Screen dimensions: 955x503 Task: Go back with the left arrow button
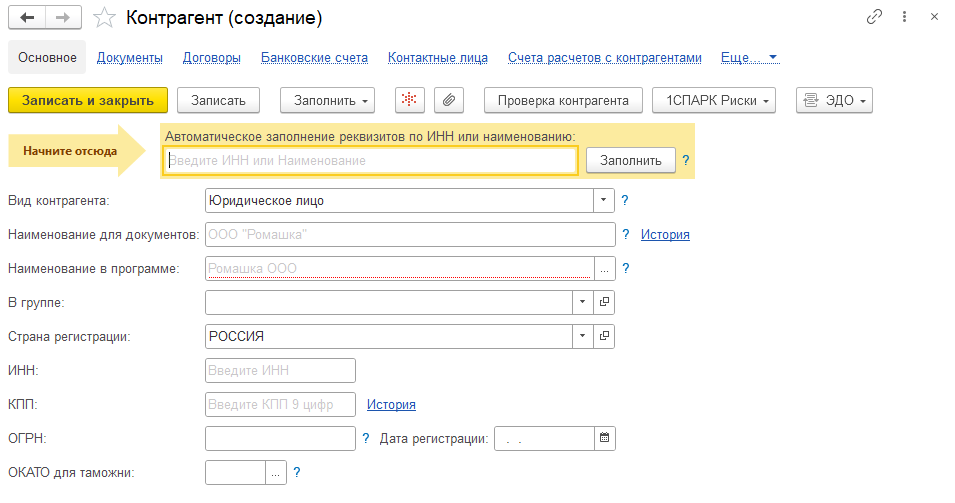(27, 18)
